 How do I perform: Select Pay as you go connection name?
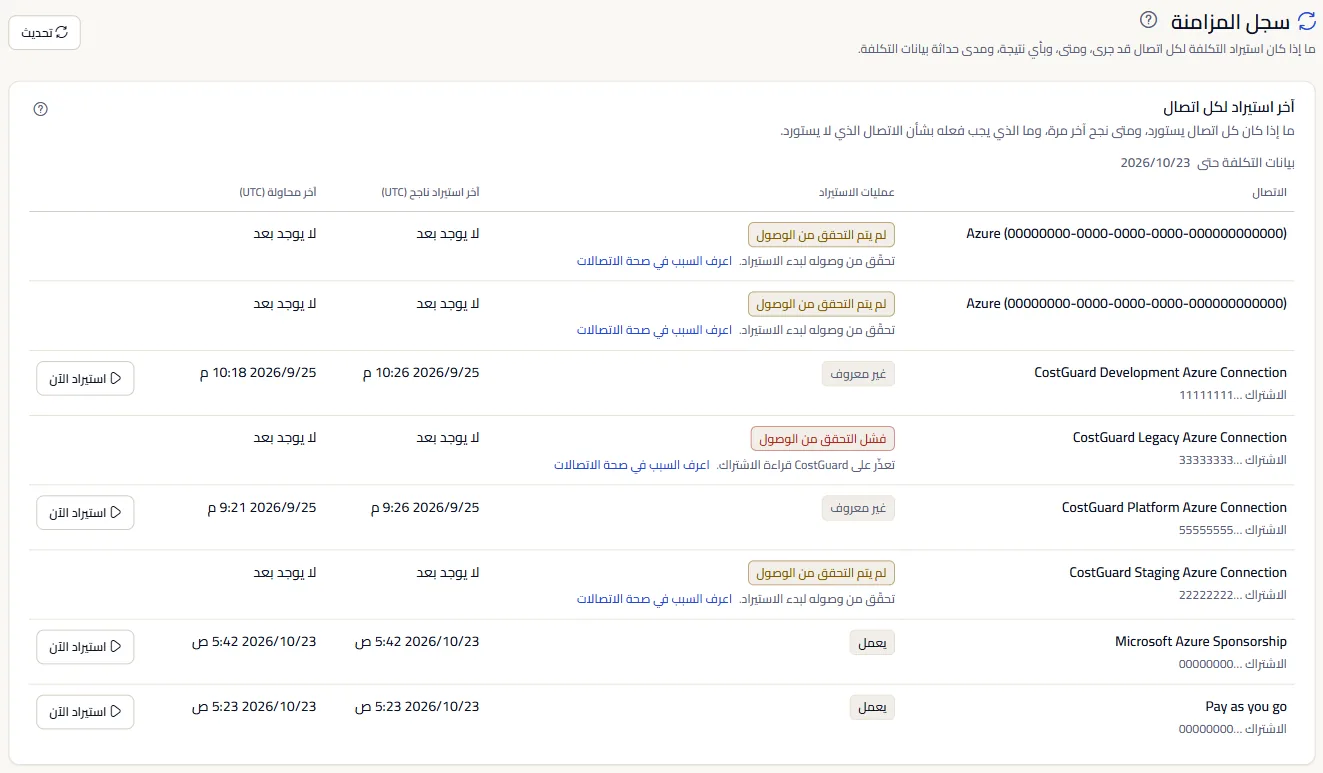pyautogui.click(x=1246, y=706)
